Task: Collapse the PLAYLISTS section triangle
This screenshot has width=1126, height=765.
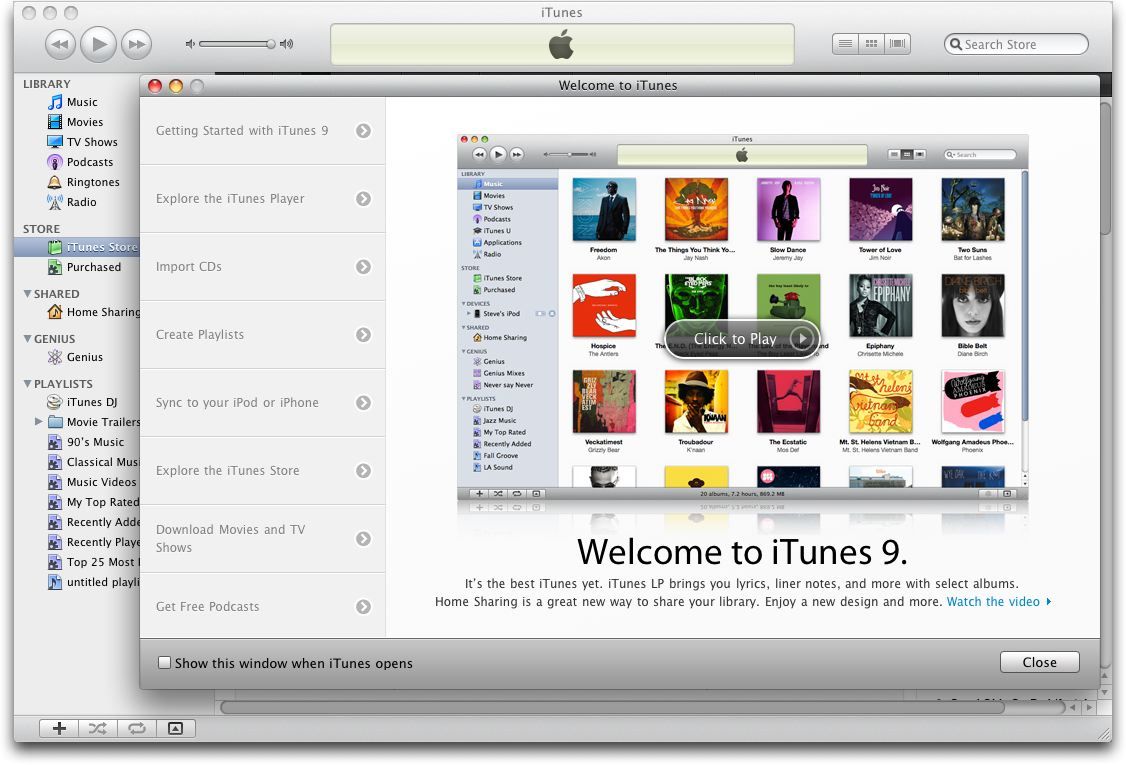Action: 27,384
